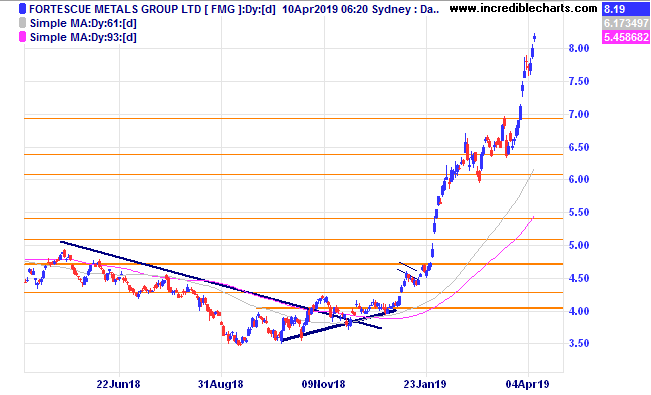Click the grey Simple MA 61 legend marker
This screenshot has width=651, height=395.
(22, 23)
